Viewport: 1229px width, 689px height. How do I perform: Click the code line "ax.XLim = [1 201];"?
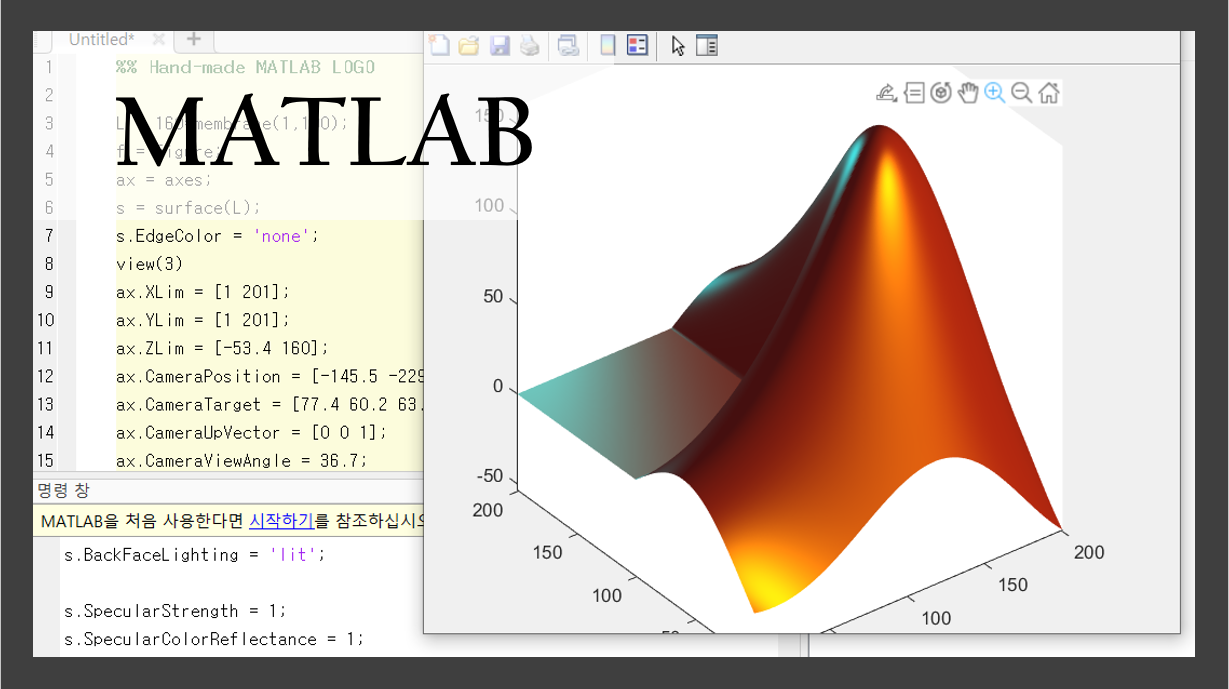click(202, 292)
